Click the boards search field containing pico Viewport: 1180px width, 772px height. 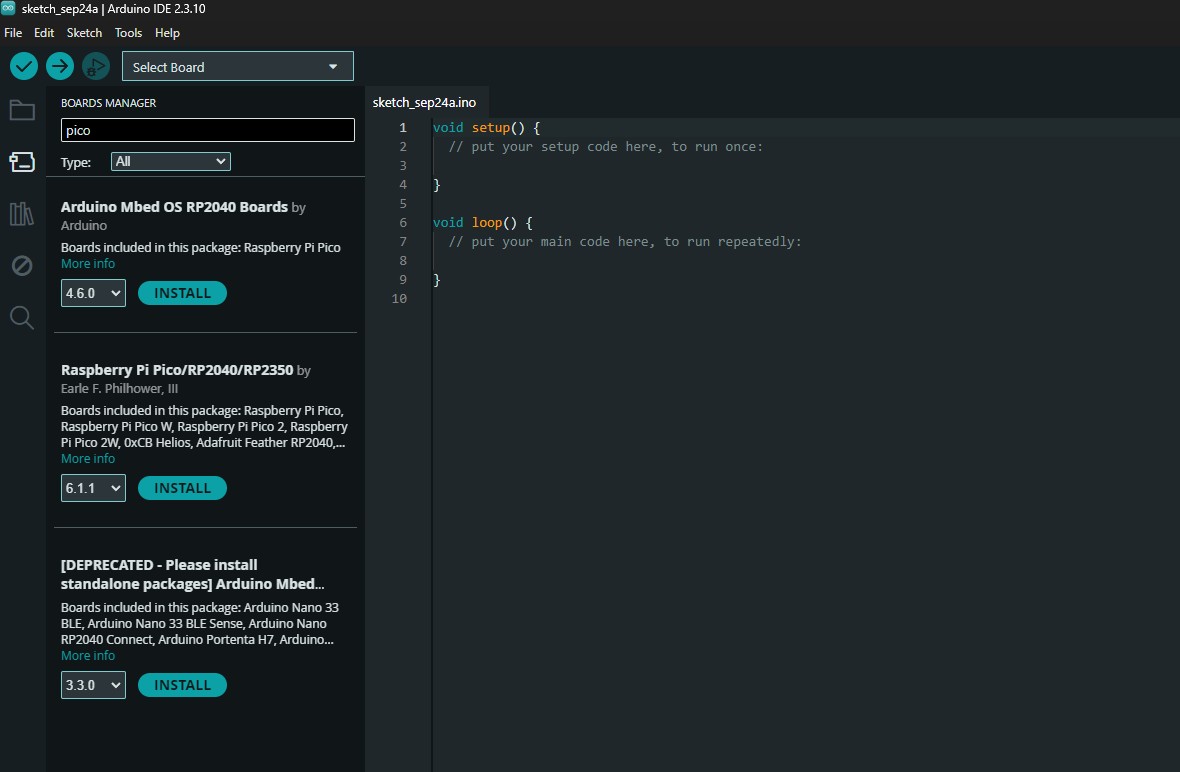pos(208,129)
